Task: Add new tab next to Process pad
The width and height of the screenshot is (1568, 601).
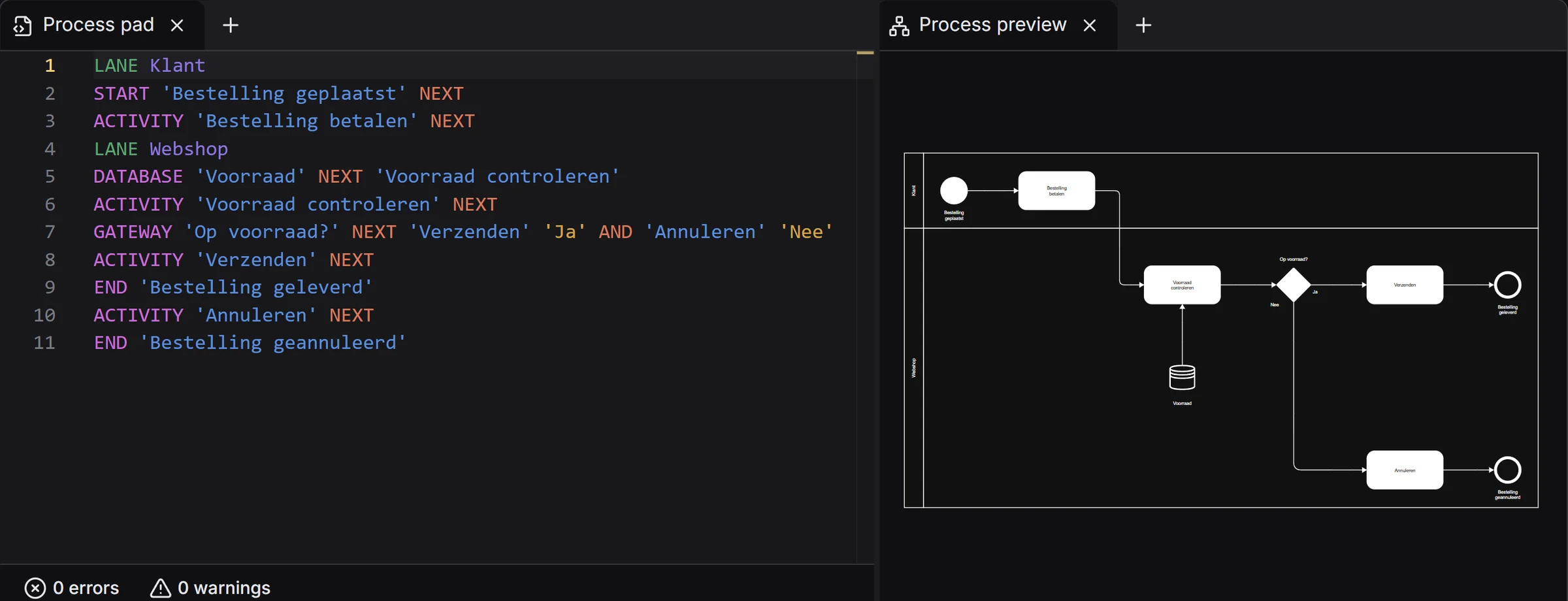Action: point(231,25)
